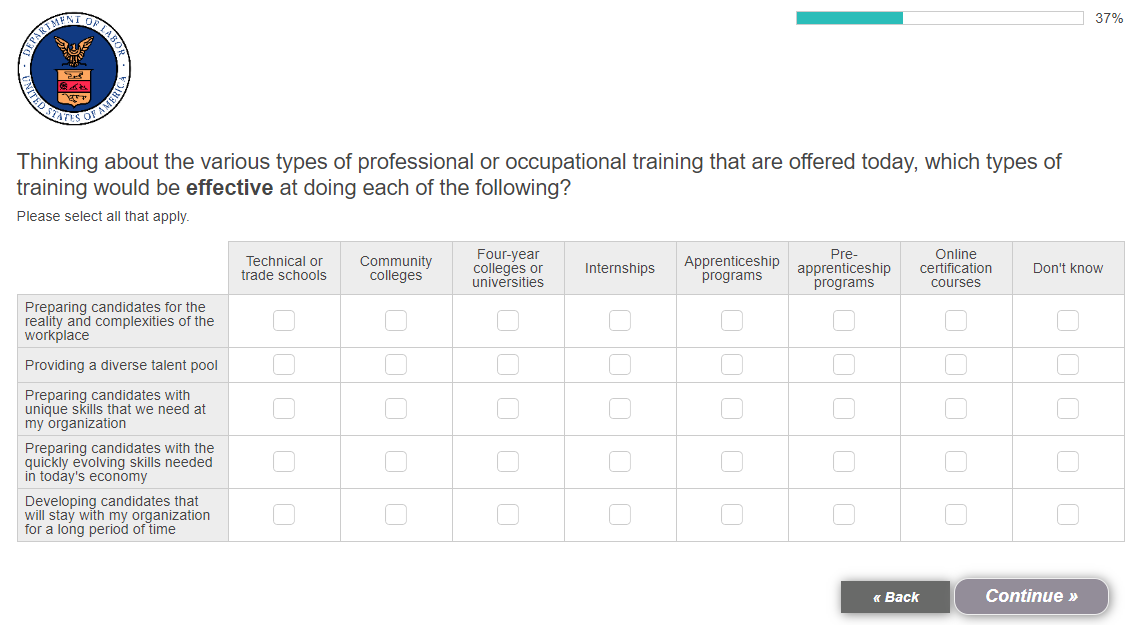Check Apprenticeship programs for long-term retention row
Screen dimensions: 1135x625
click(732, 515)
